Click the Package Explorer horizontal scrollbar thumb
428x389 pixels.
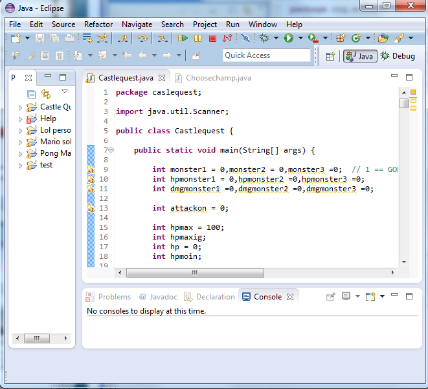click(37, 338)
